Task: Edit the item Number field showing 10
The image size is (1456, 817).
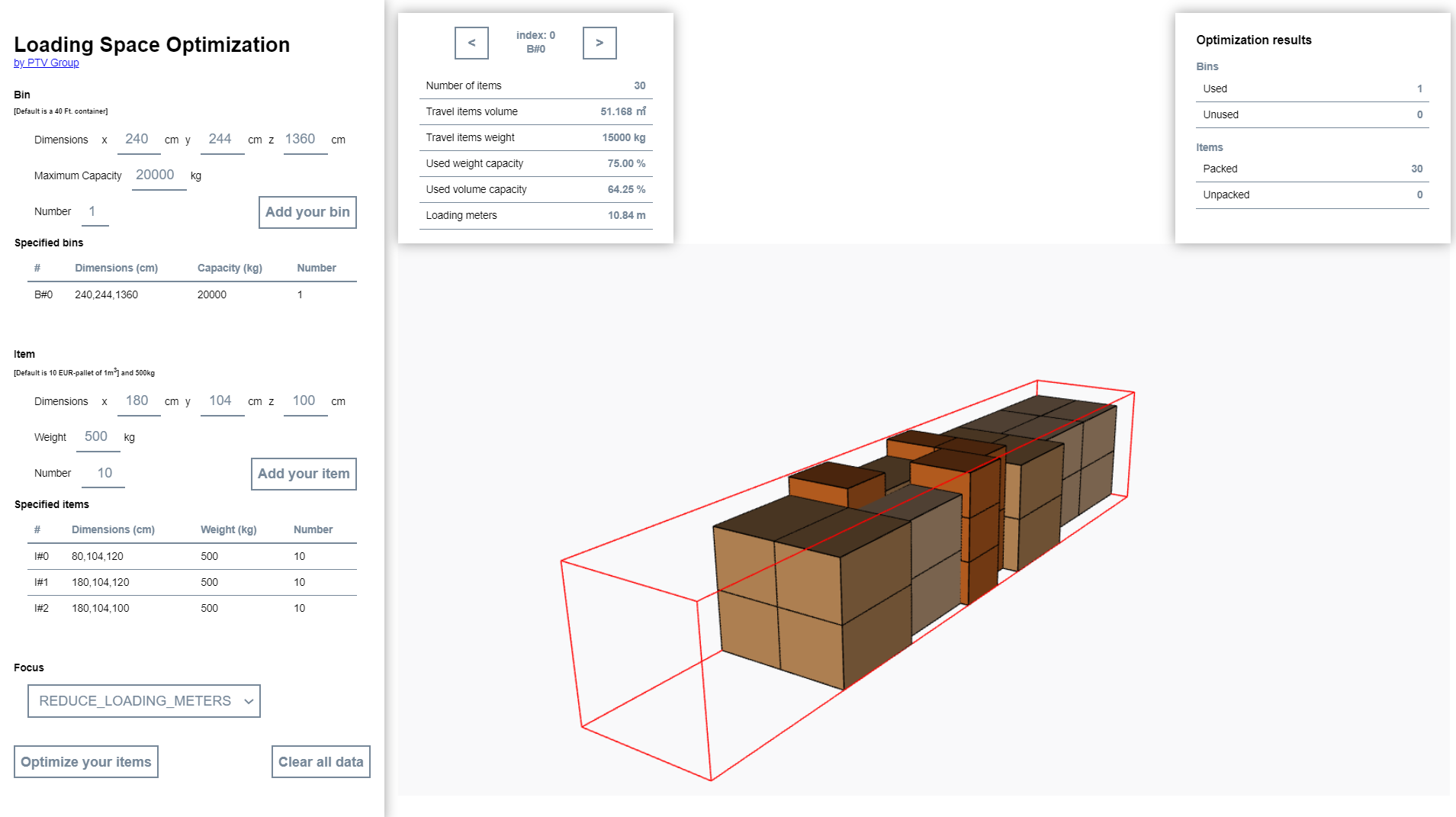Action: click(102, 472)
